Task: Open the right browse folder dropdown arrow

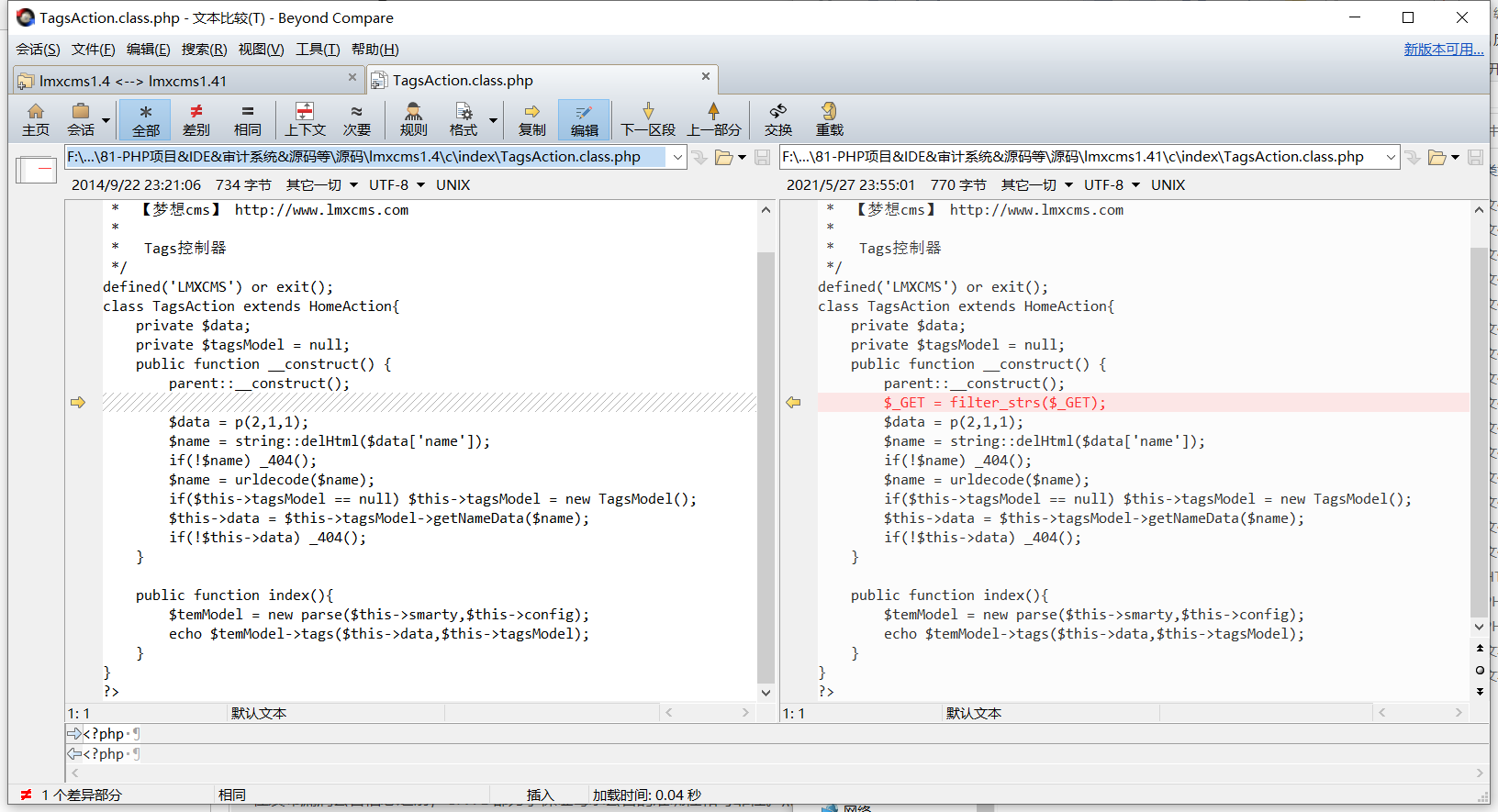Action: coord(1455,158)
